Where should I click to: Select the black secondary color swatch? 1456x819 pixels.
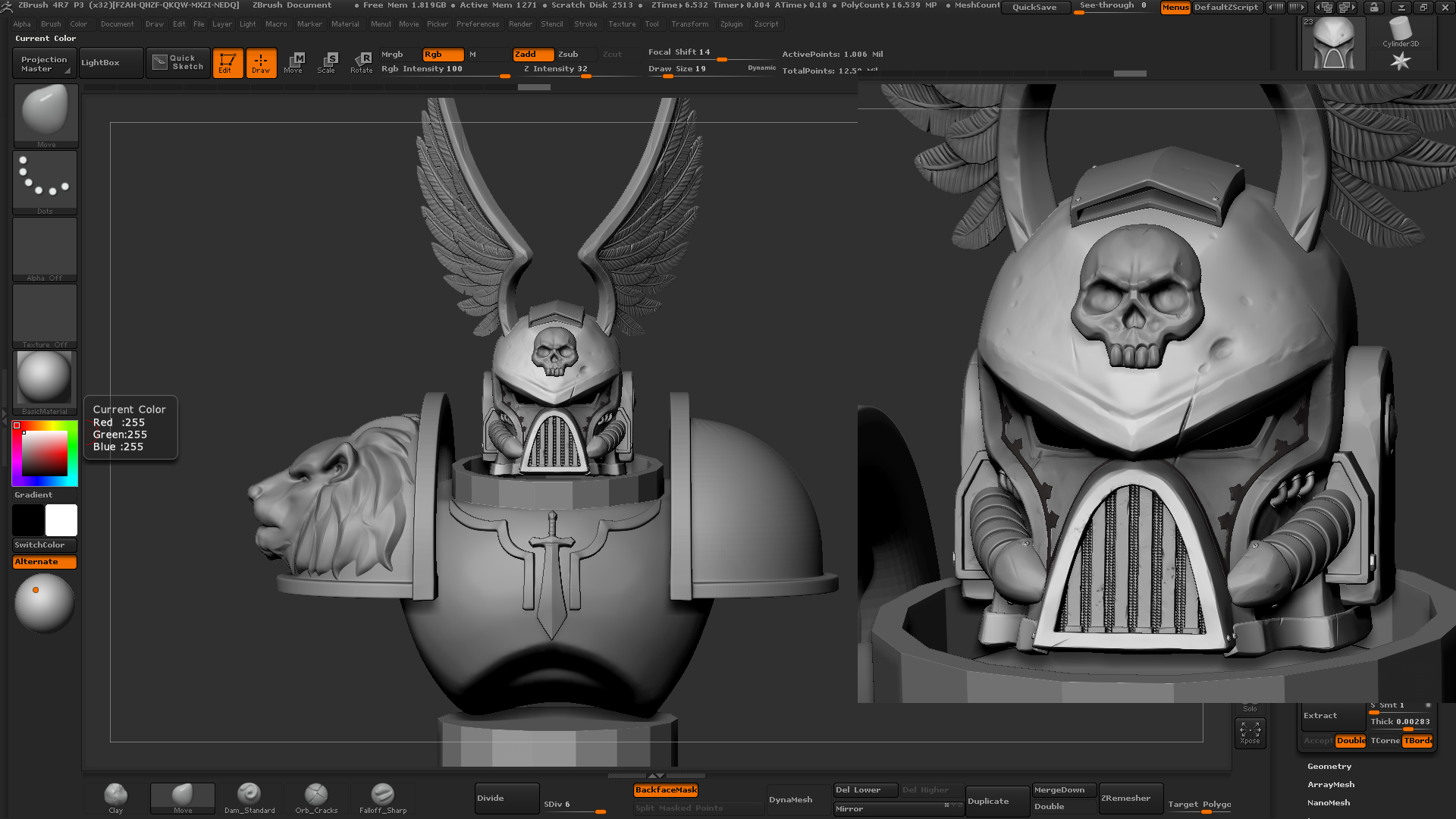tap(28, 520)
